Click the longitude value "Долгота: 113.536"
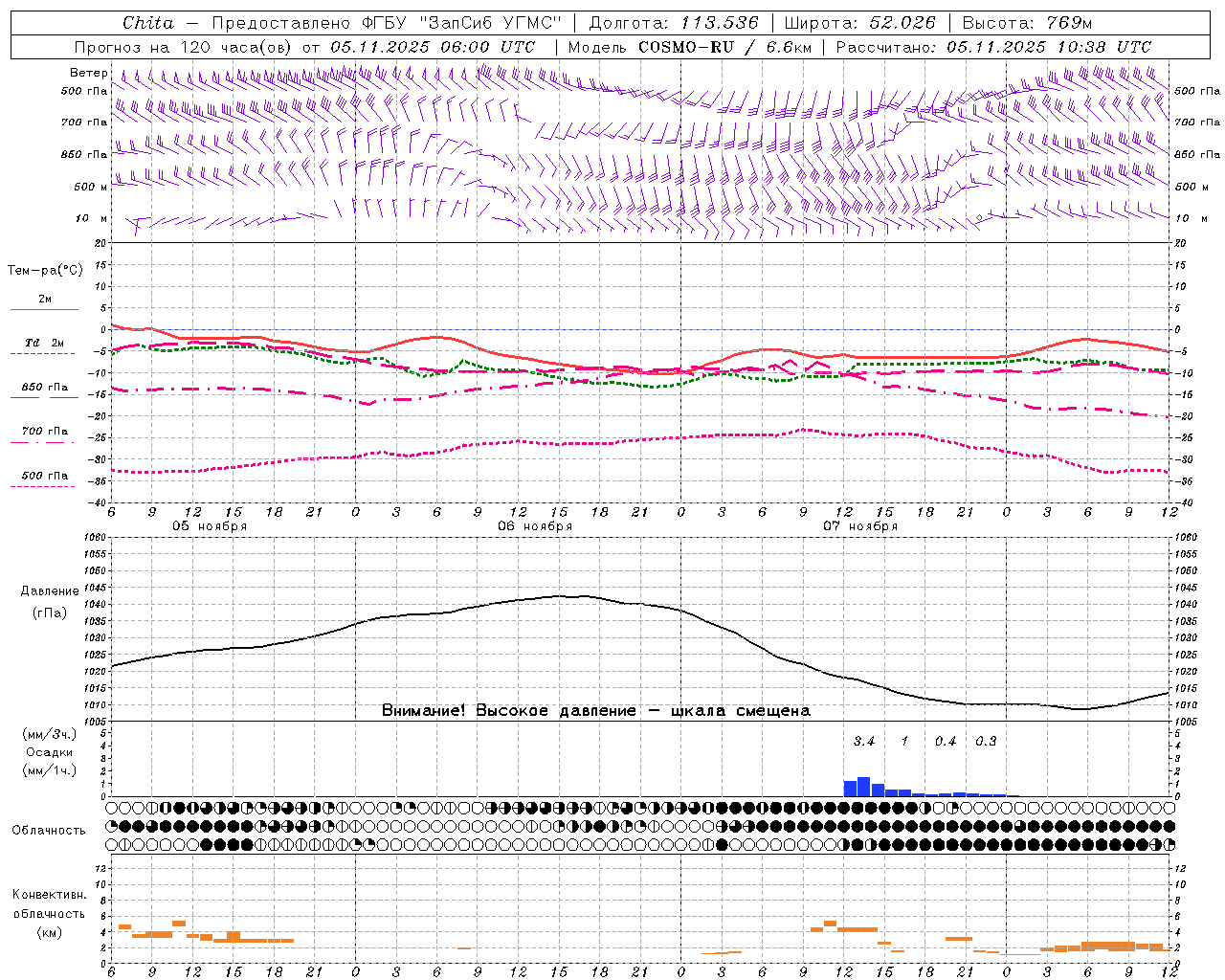 tap(674, 23)
